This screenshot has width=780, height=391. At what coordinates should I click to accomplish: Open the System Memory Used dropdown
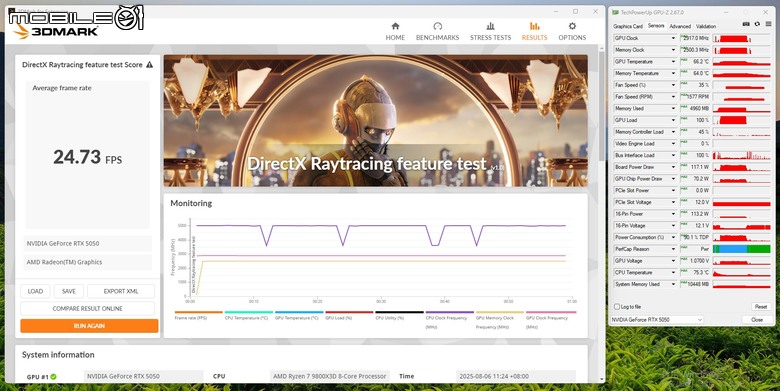674,284
